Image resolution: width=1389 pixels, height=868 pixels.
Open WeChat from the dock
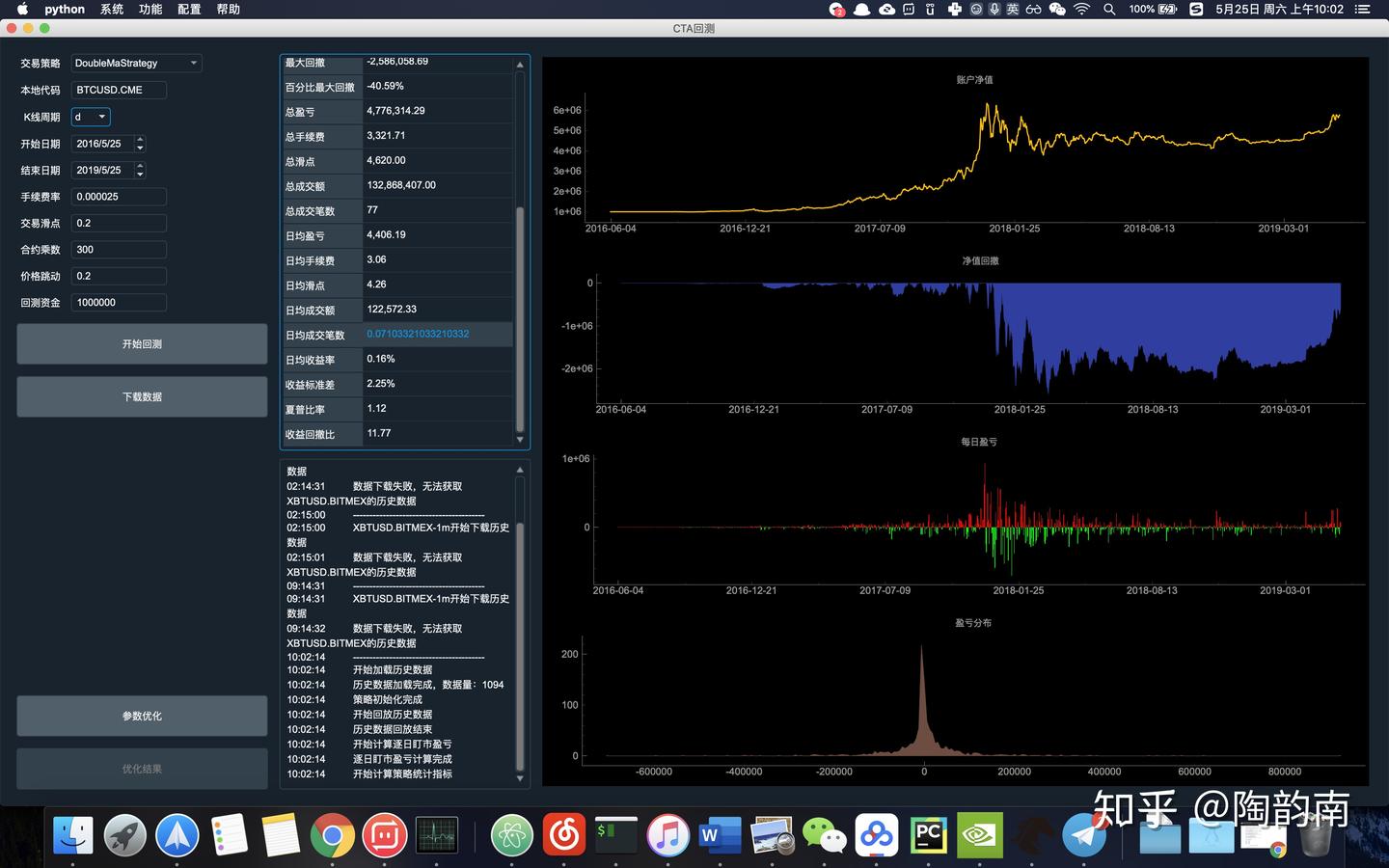click(x=825, y=835)
